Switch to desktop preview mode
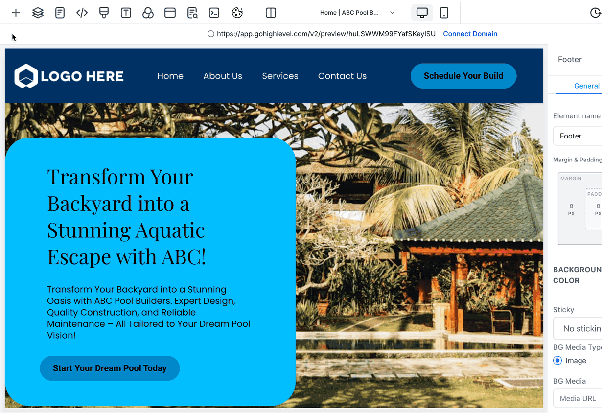The height and width of the screenshot is (413, 602). click(422, 13)
